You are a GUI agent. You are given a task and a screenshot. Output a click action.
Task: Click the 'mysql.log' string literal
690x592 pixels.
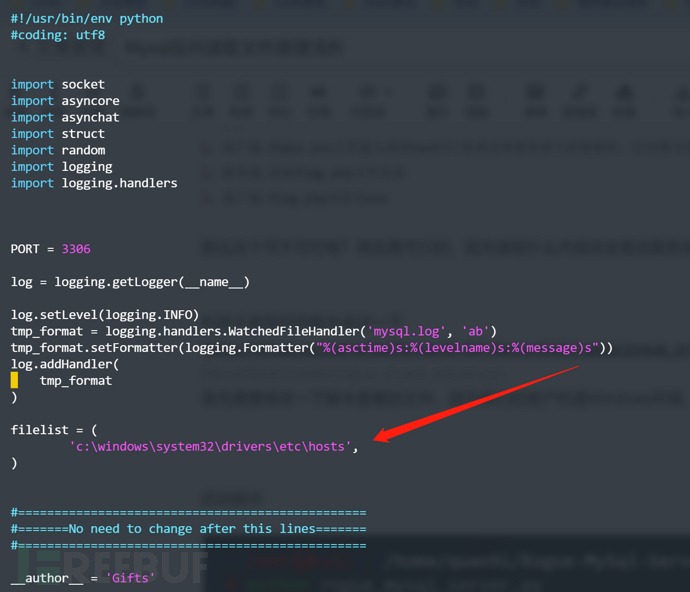(407, 331)
